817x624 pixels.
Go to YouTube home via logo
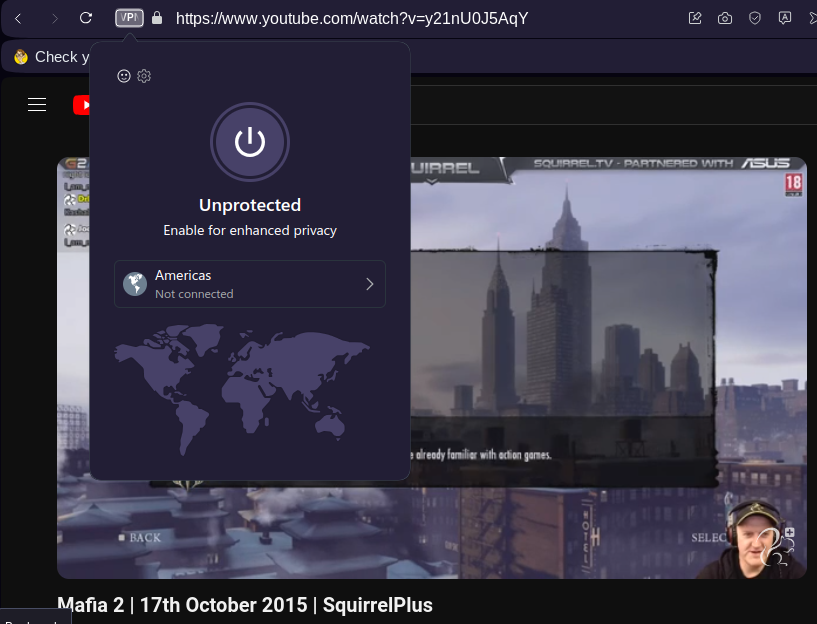82,105
